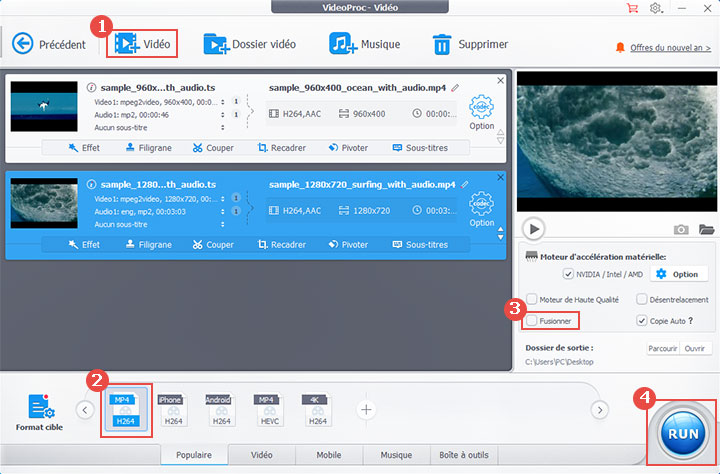Select the ocean video thumbnail
This screenshot has width=720, height=474.
click(x=44, y=107)
